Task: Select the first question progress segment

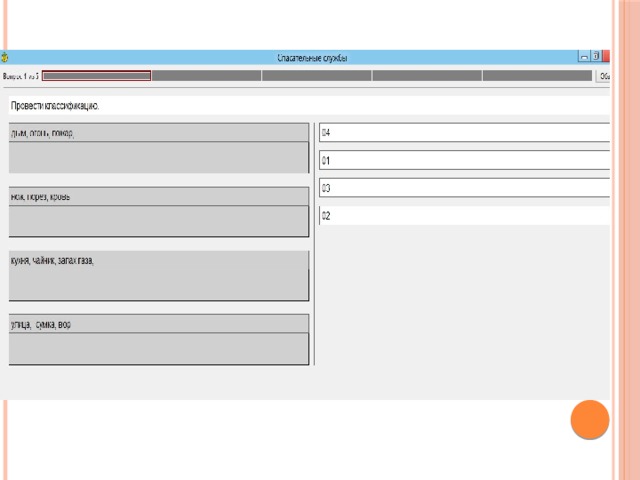Action: [97, 76]
